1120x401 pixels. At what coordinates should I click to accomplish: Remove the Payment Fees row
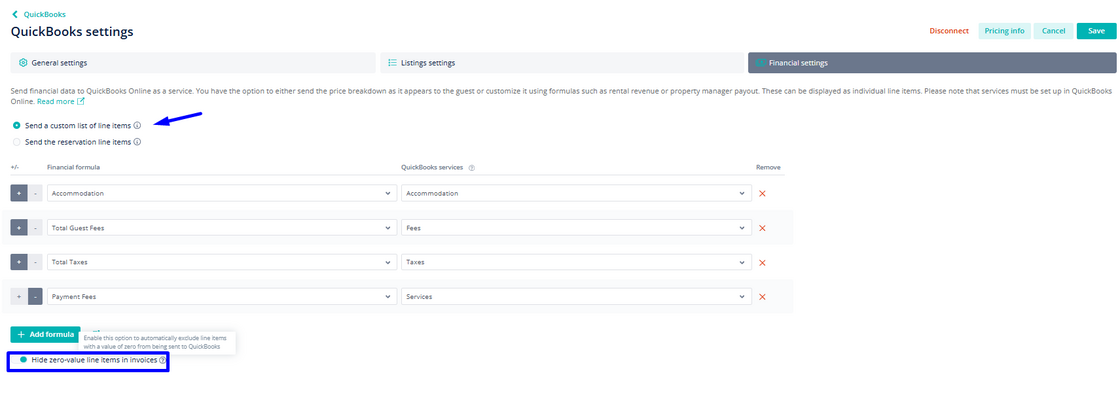point(762,297)
